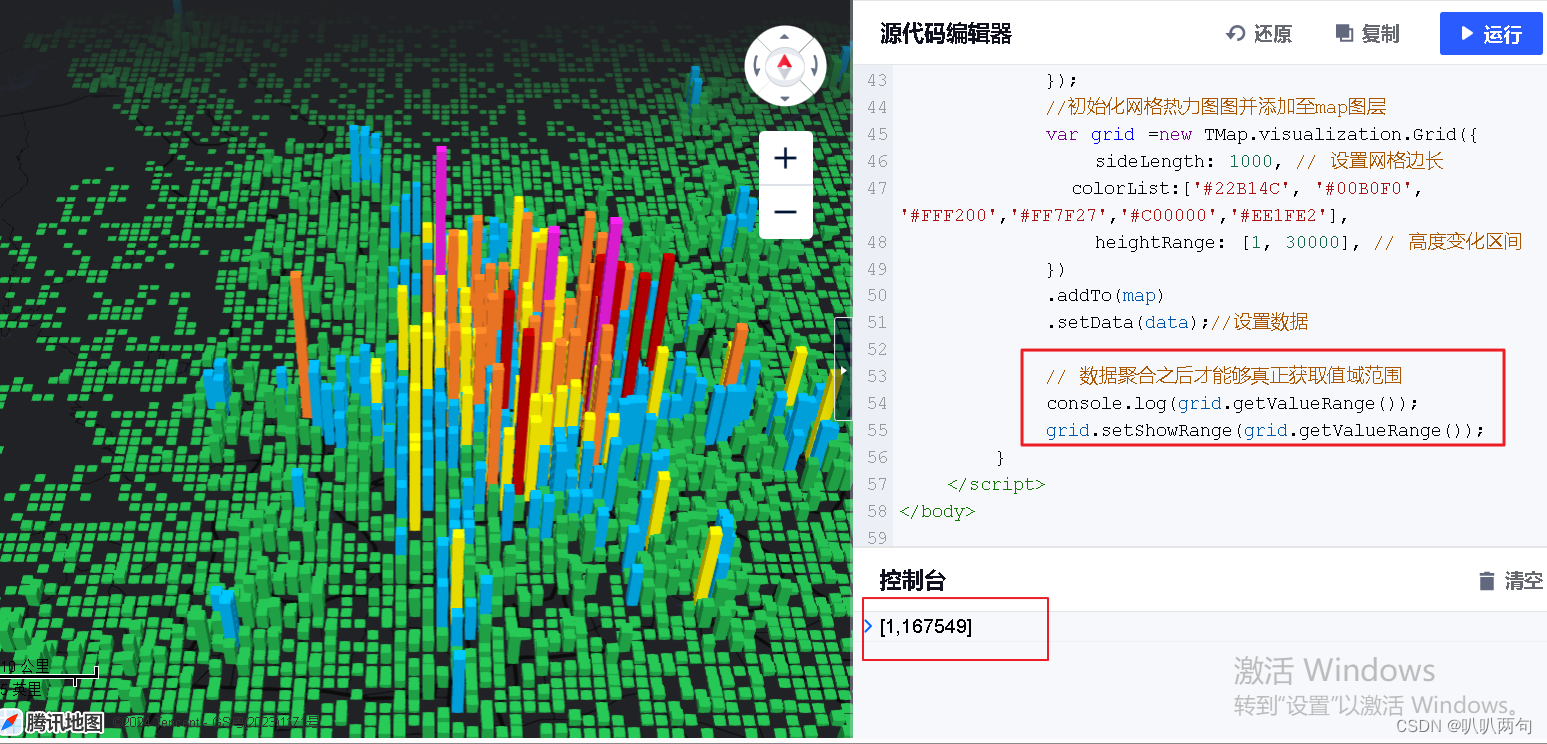Click grid.setShowRange line 55 code
This screenshot has width=1547, height=744.
(x=1265, y=430)
